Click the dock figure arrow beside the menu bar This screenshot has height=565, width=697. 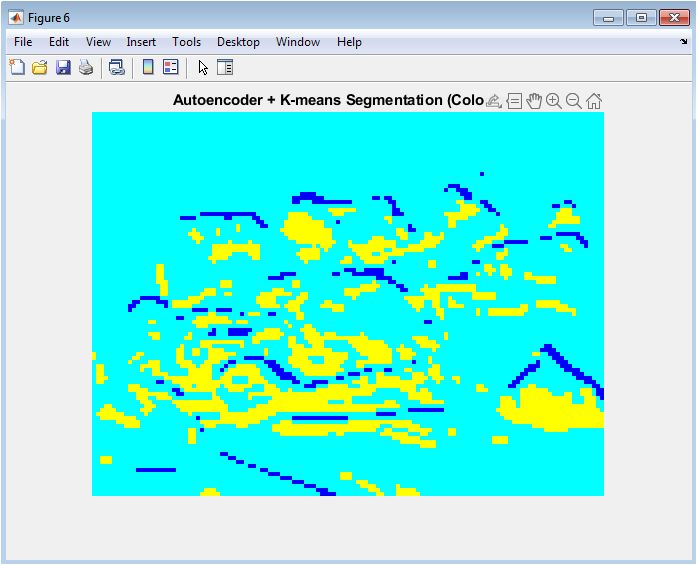[x=684, y=42]
